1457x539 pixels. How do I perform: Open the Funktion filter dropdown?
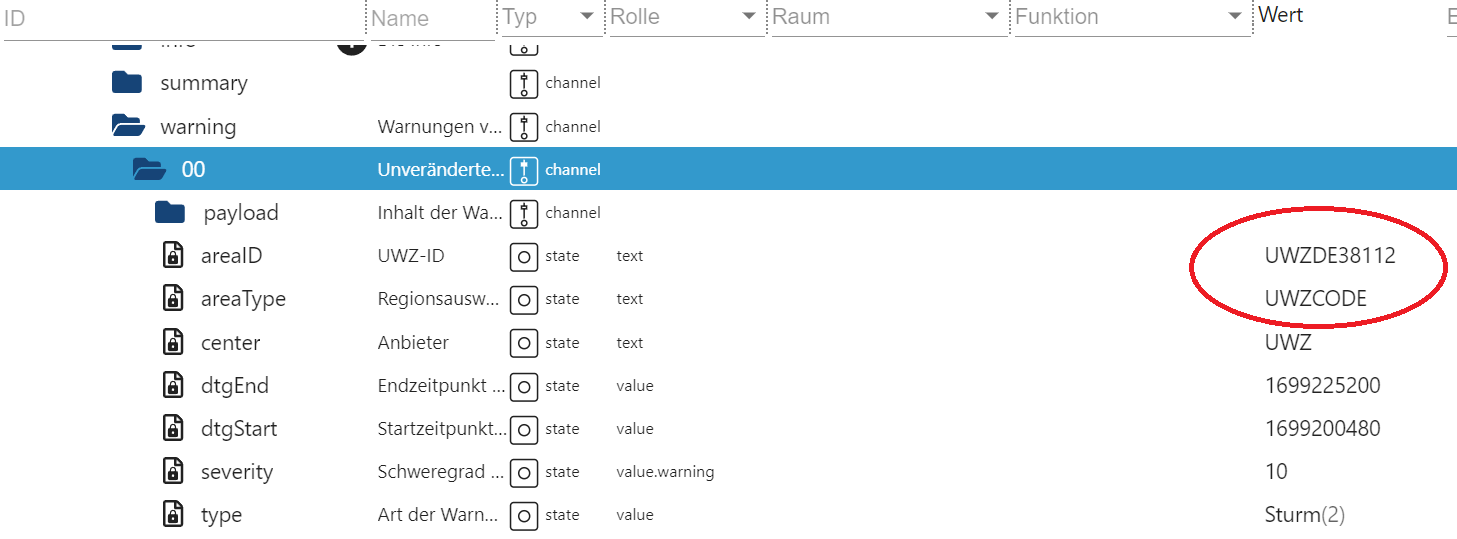pyautogui.click(x=1235, y=17)
